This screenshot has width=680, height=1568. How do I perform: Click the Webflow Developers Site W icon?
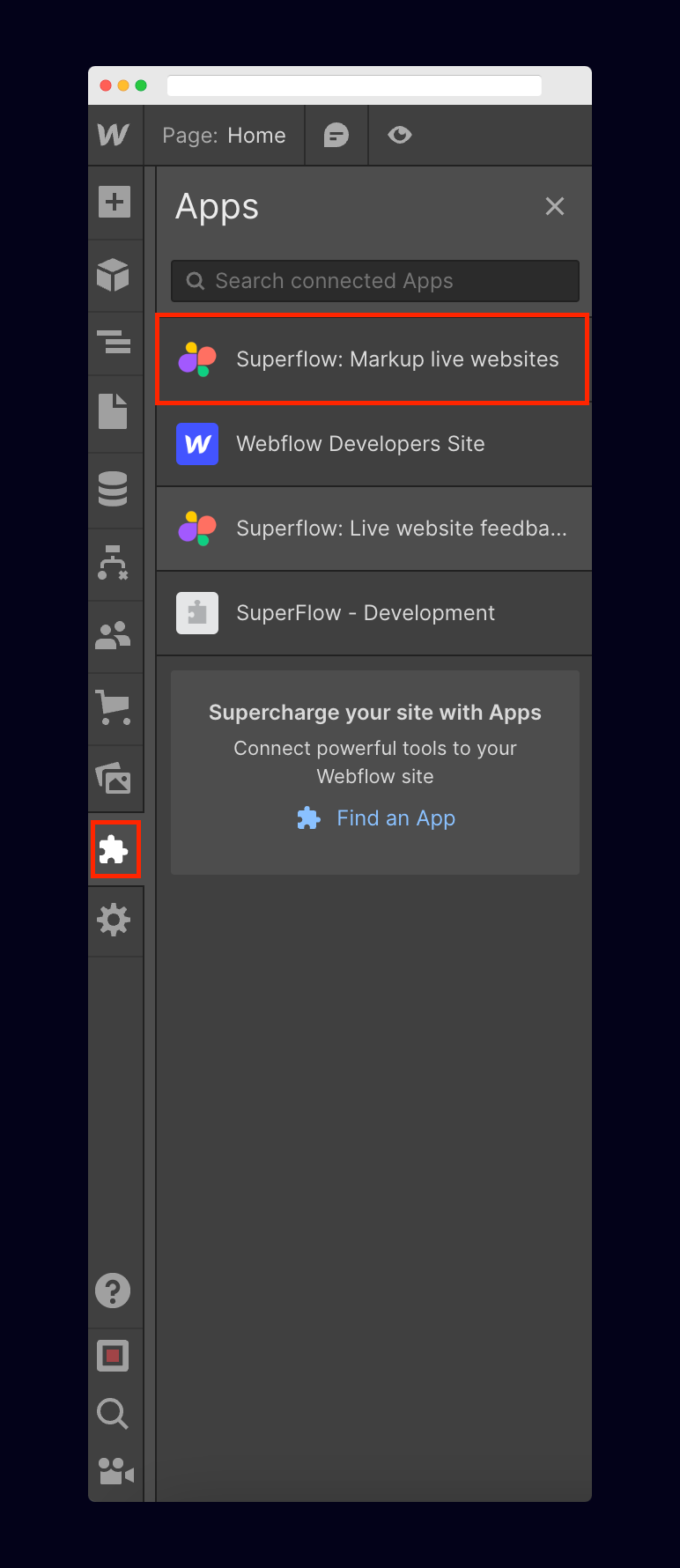pyautogui.click(x=197, y=444)
